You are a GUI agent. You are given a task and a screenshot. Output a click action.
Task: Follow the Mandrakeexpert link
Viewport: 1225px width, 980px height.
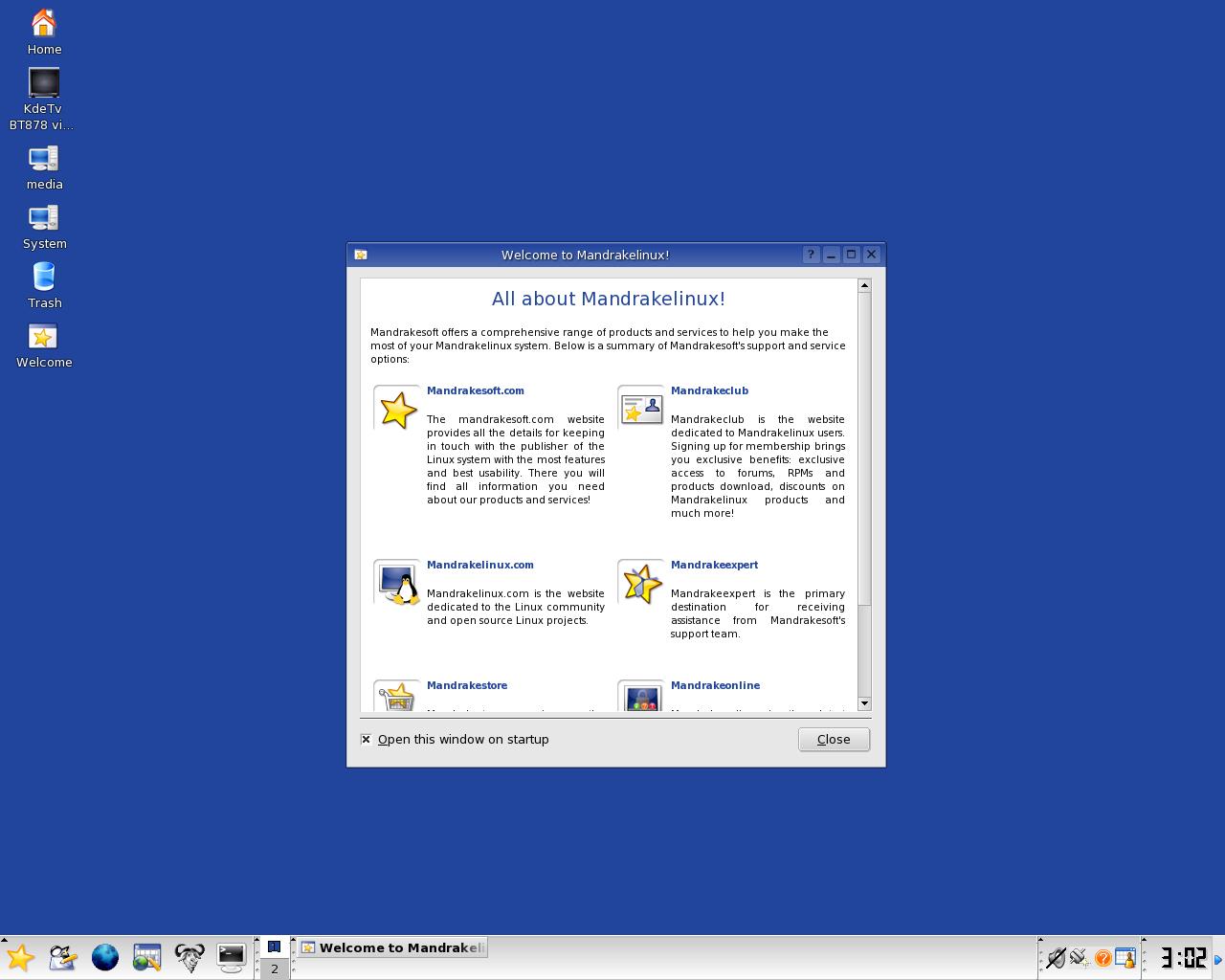[x=714, y=565]
